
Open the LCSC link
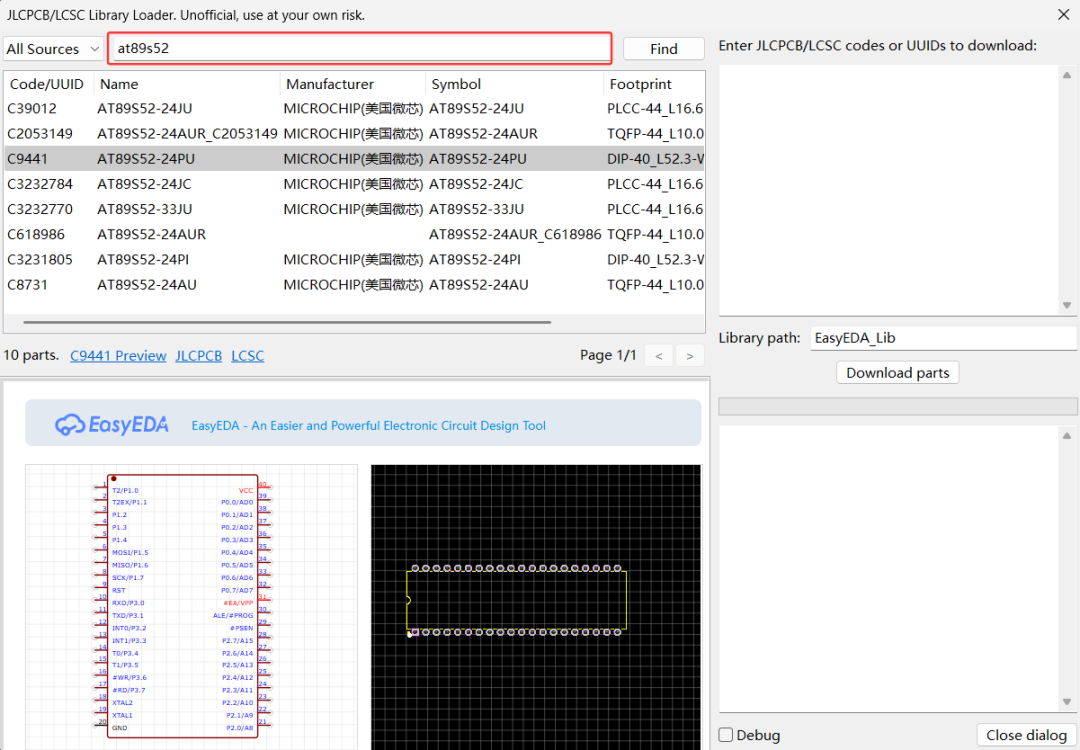pos(247,356)
